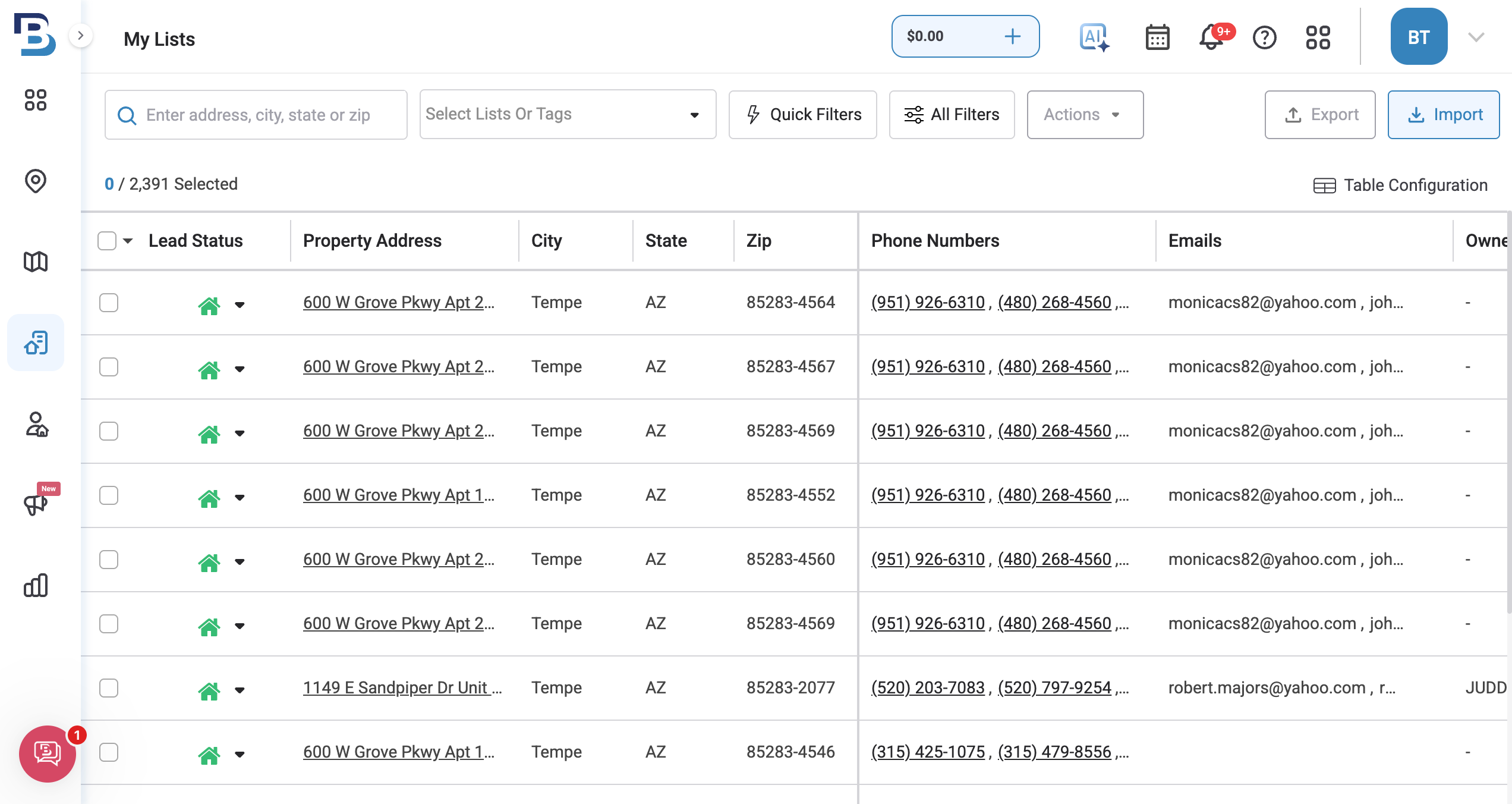Open the select-all options arrow in header
The width and height of the screenshot is (1512, 804).
[x=128, y=241]
